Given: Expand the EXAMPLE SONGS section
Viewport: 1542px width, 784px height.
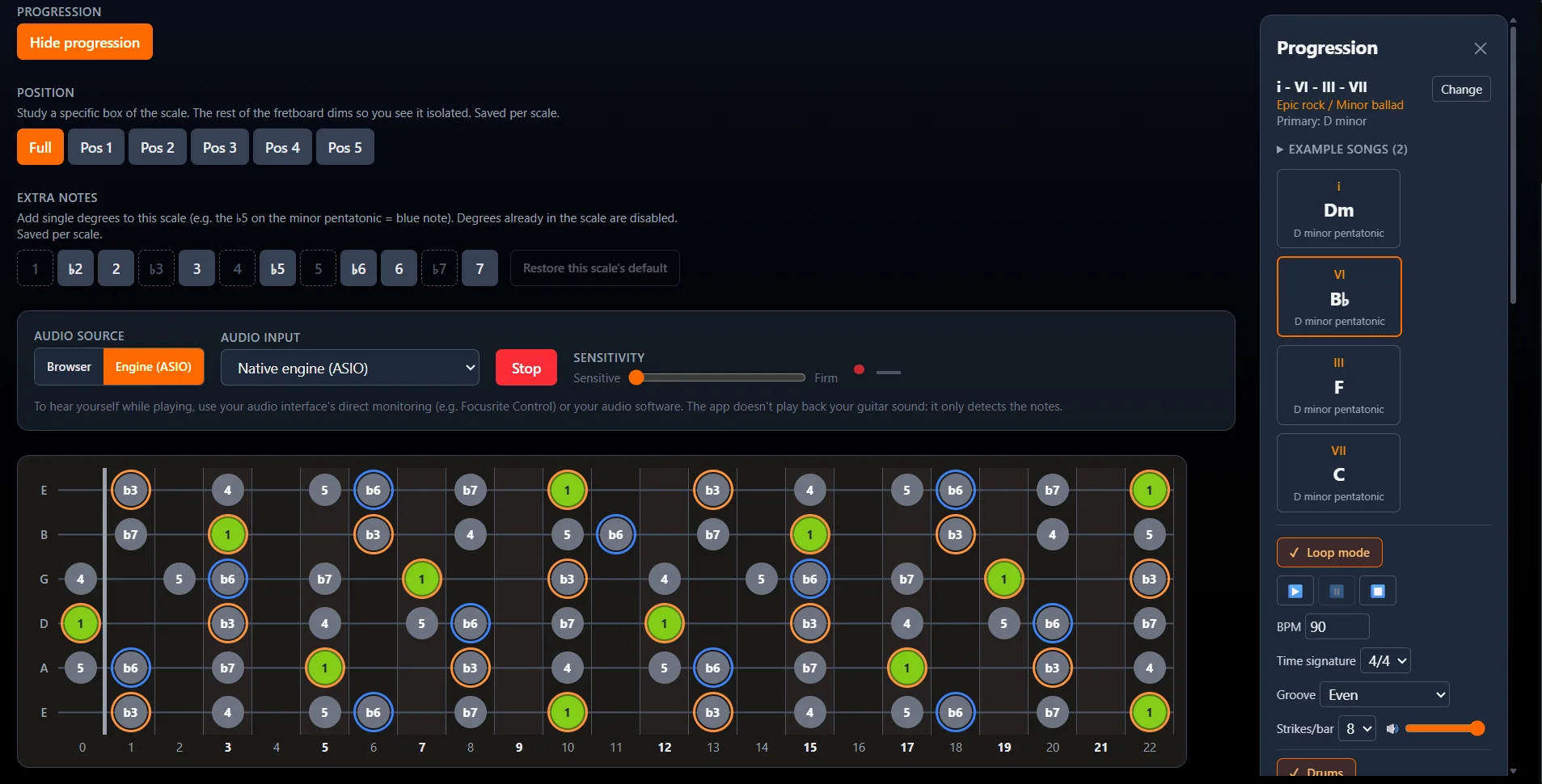Looking at the screenshot, I should 1341,150.
